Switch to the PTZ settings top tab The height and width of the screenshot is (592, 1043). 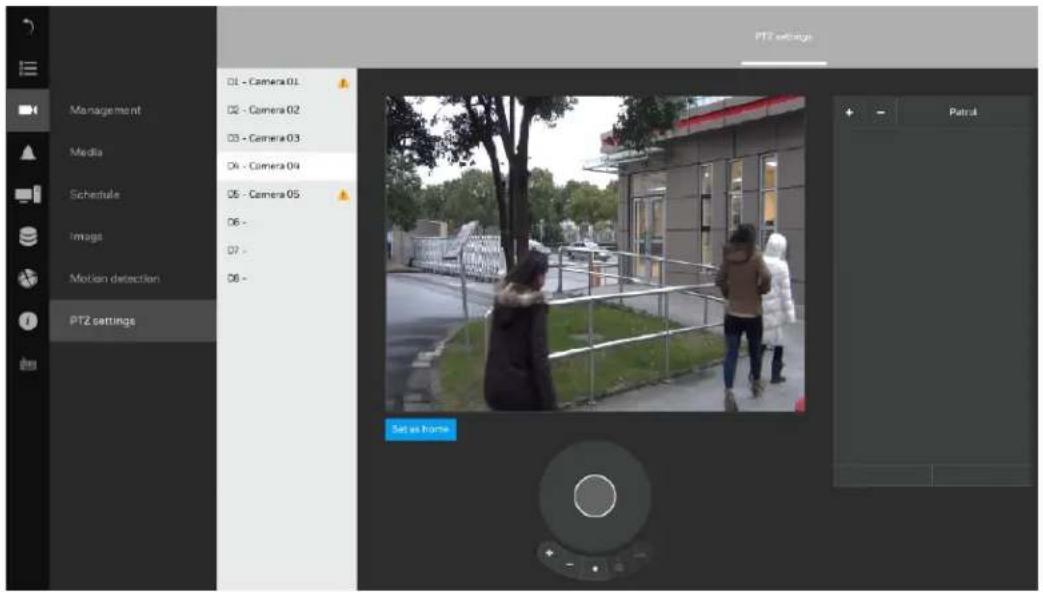tap(784, 37)
